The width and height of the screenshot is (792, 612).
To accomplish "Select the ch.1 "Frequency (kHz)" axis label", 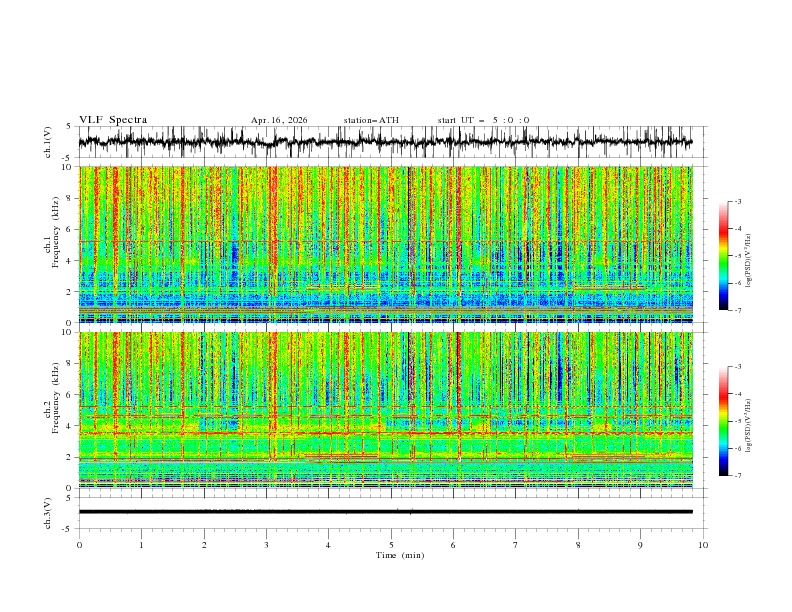I will coord(55,232).
